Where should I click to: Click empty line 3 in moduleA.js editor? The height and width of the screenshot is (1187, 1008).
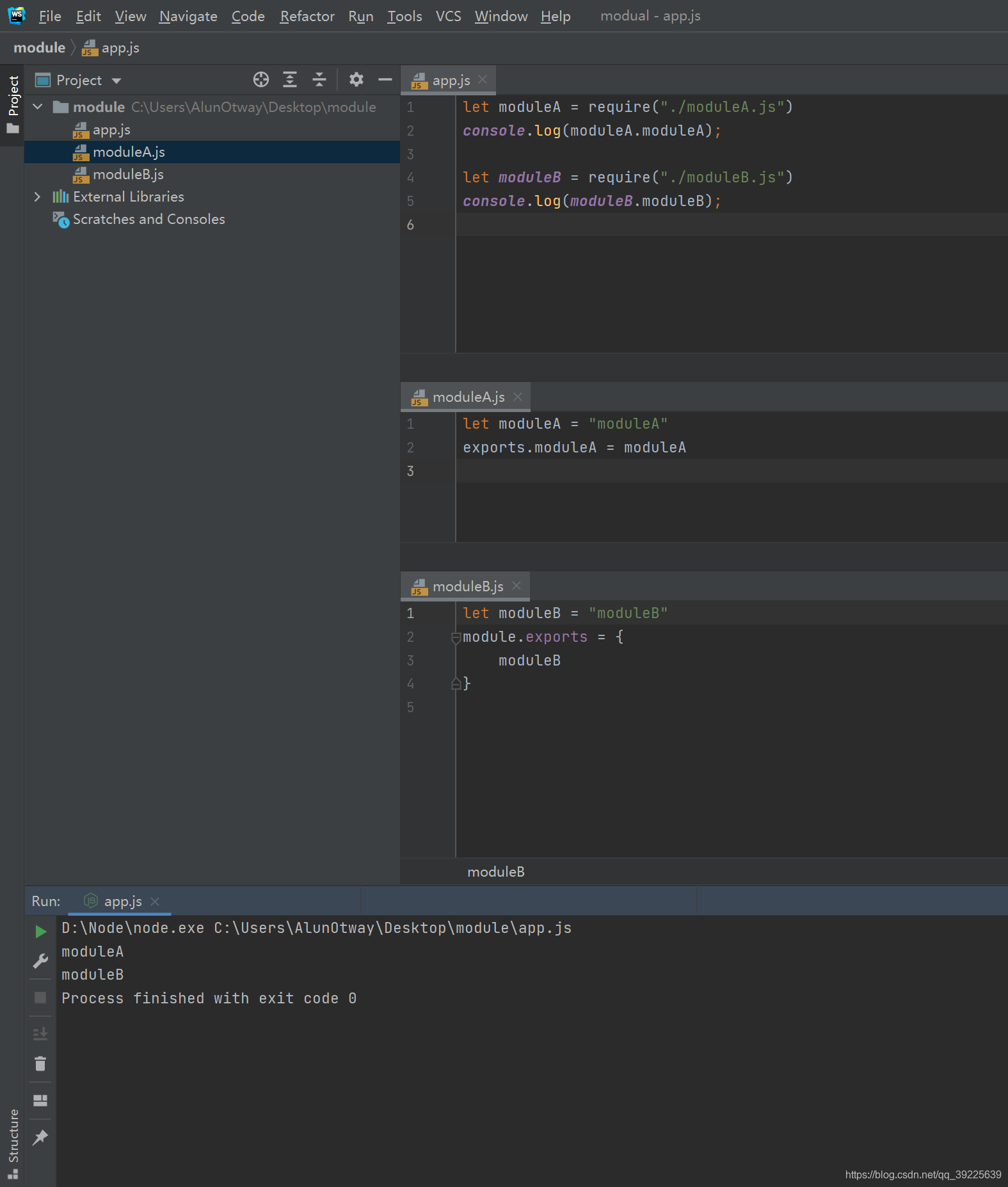tap(732, 471)
